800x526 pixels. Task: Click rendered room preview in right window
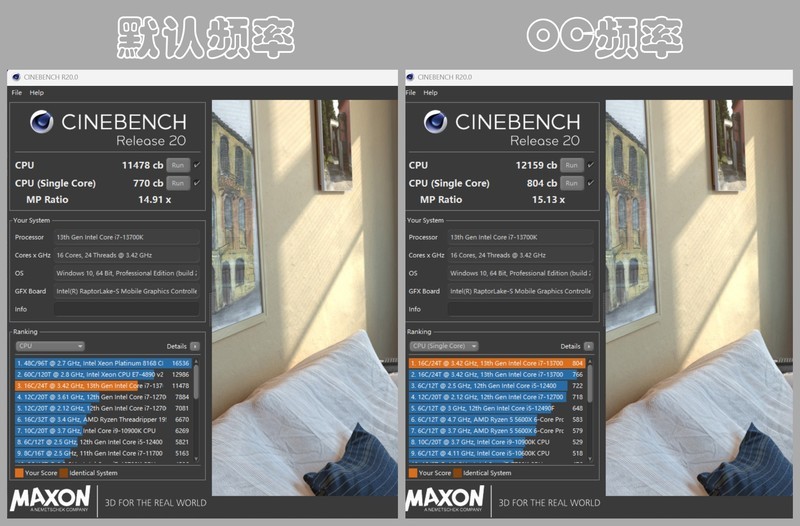(x=699, y=297)
